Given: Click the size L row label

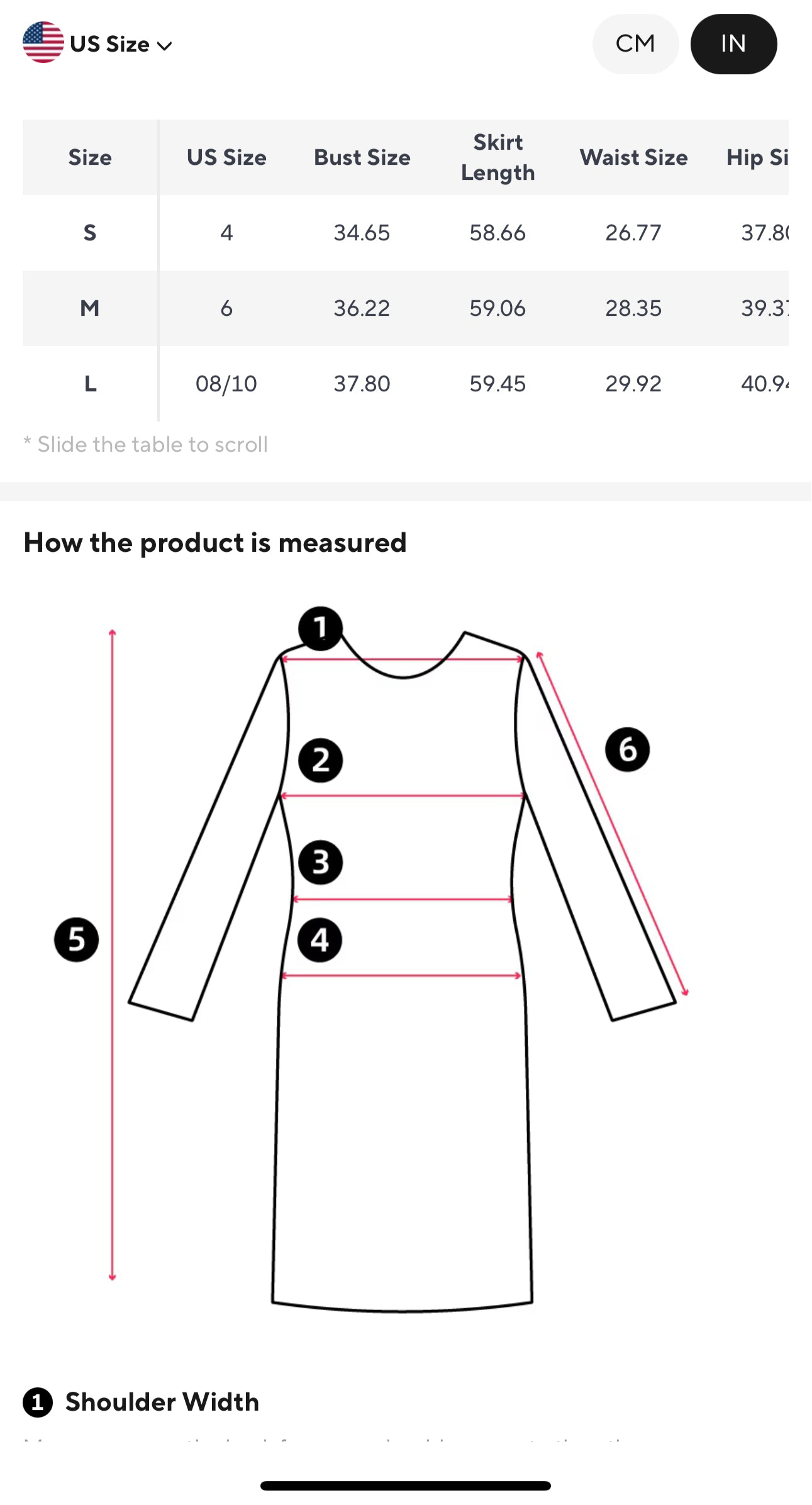Looking at the screenshot, I should (90, 383).
